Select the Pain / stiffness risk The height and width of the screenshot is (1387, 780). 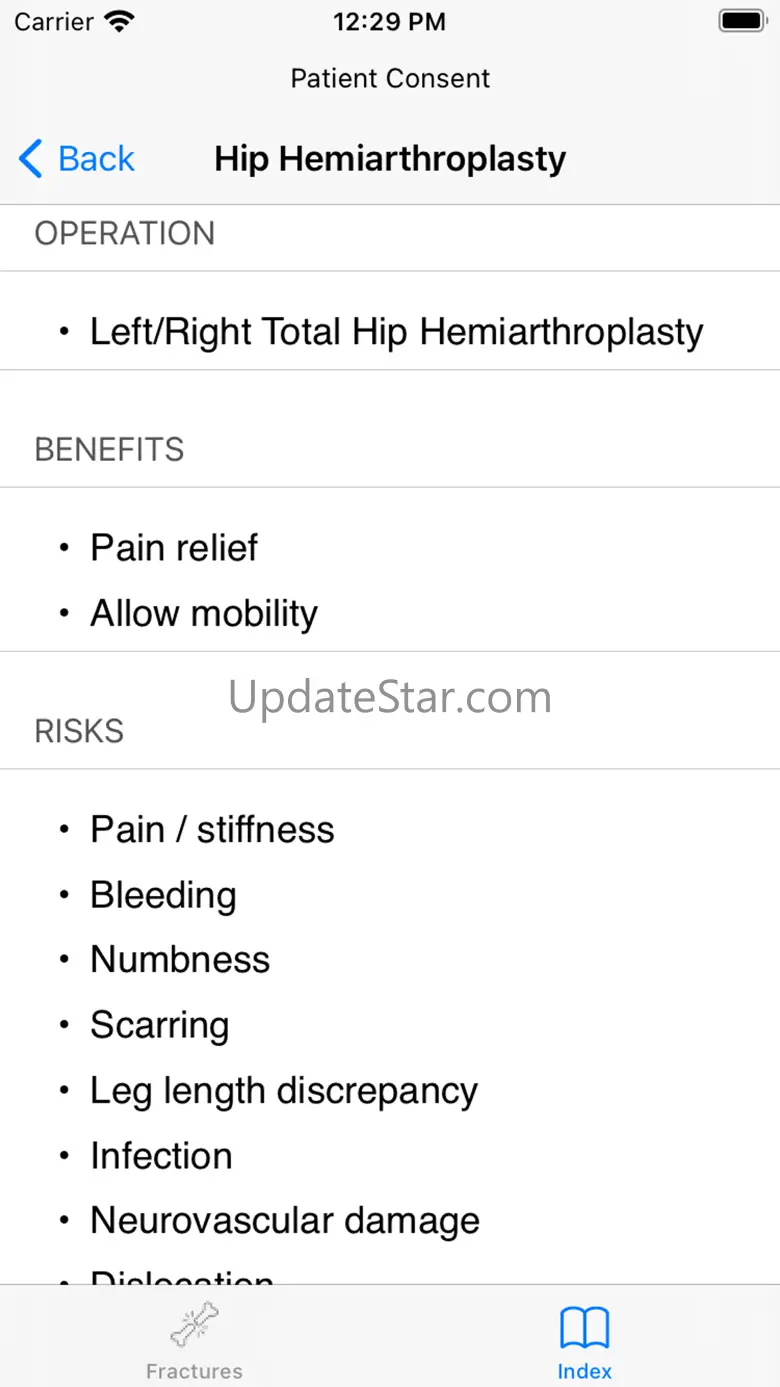(212, 829)
